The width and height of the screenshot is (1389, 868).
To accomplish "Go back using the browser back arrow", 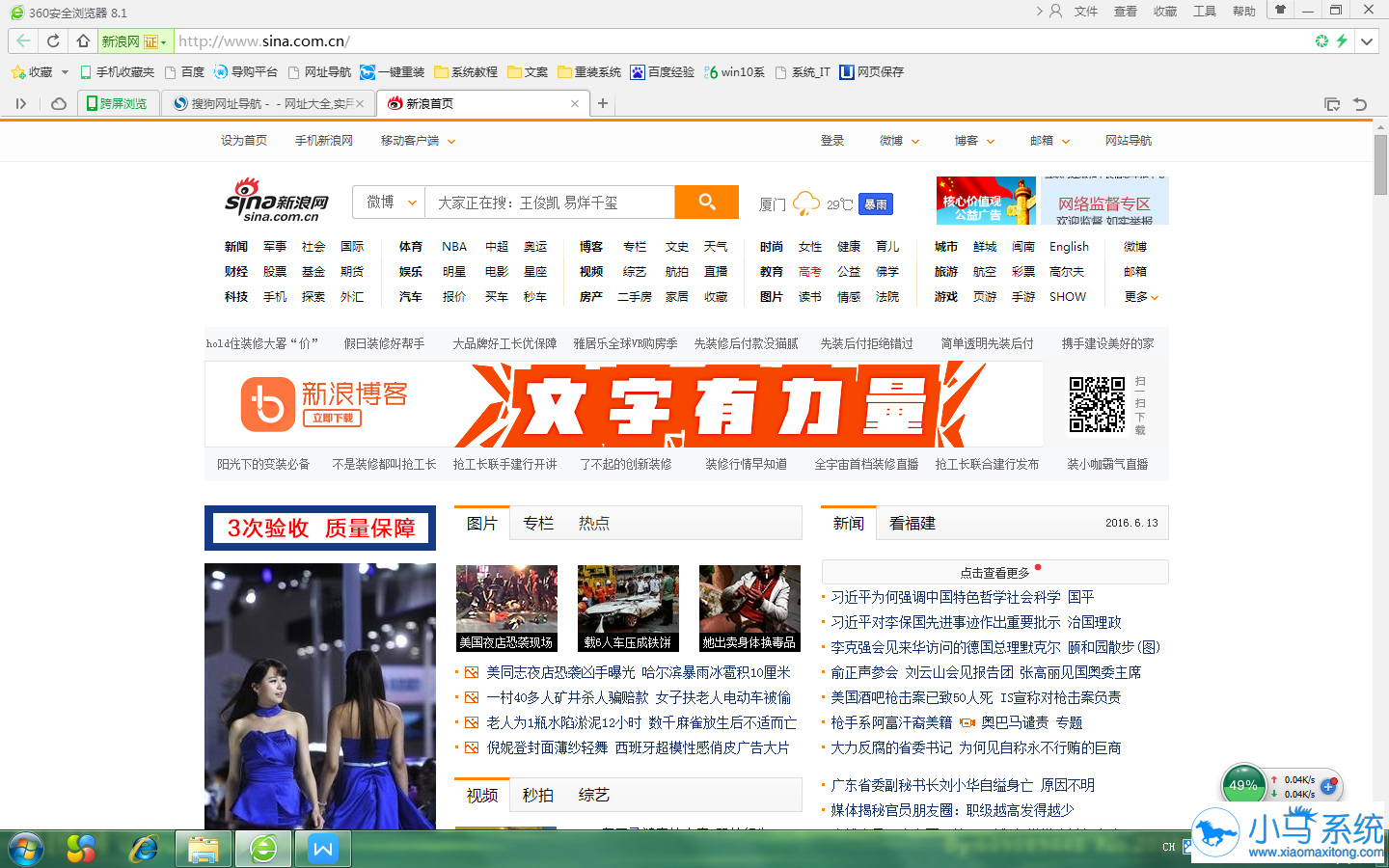I will pyautogui.click(x=23, y=41).
